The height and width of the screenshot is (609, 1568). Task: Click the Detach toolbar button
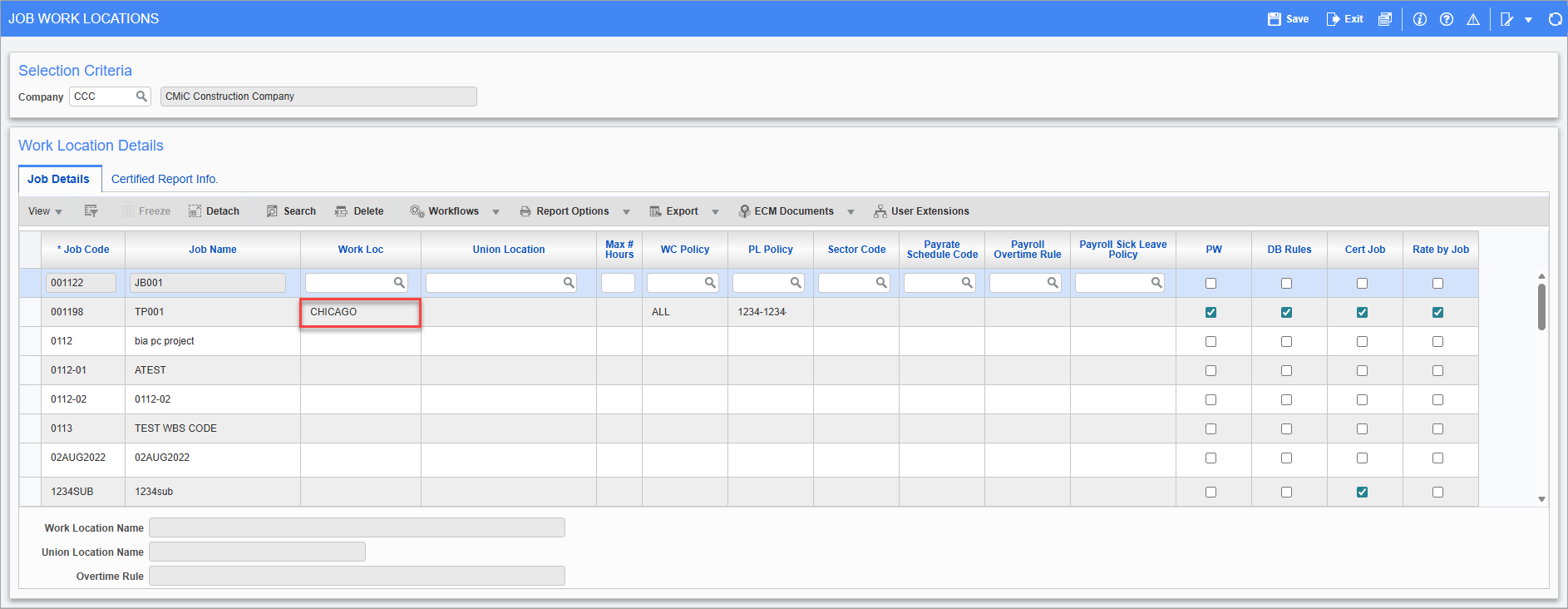214,211
